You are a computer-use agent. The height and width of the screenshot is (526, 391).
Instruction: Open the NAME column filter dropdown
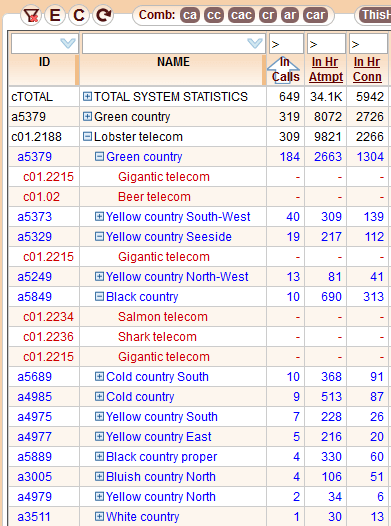255,43
